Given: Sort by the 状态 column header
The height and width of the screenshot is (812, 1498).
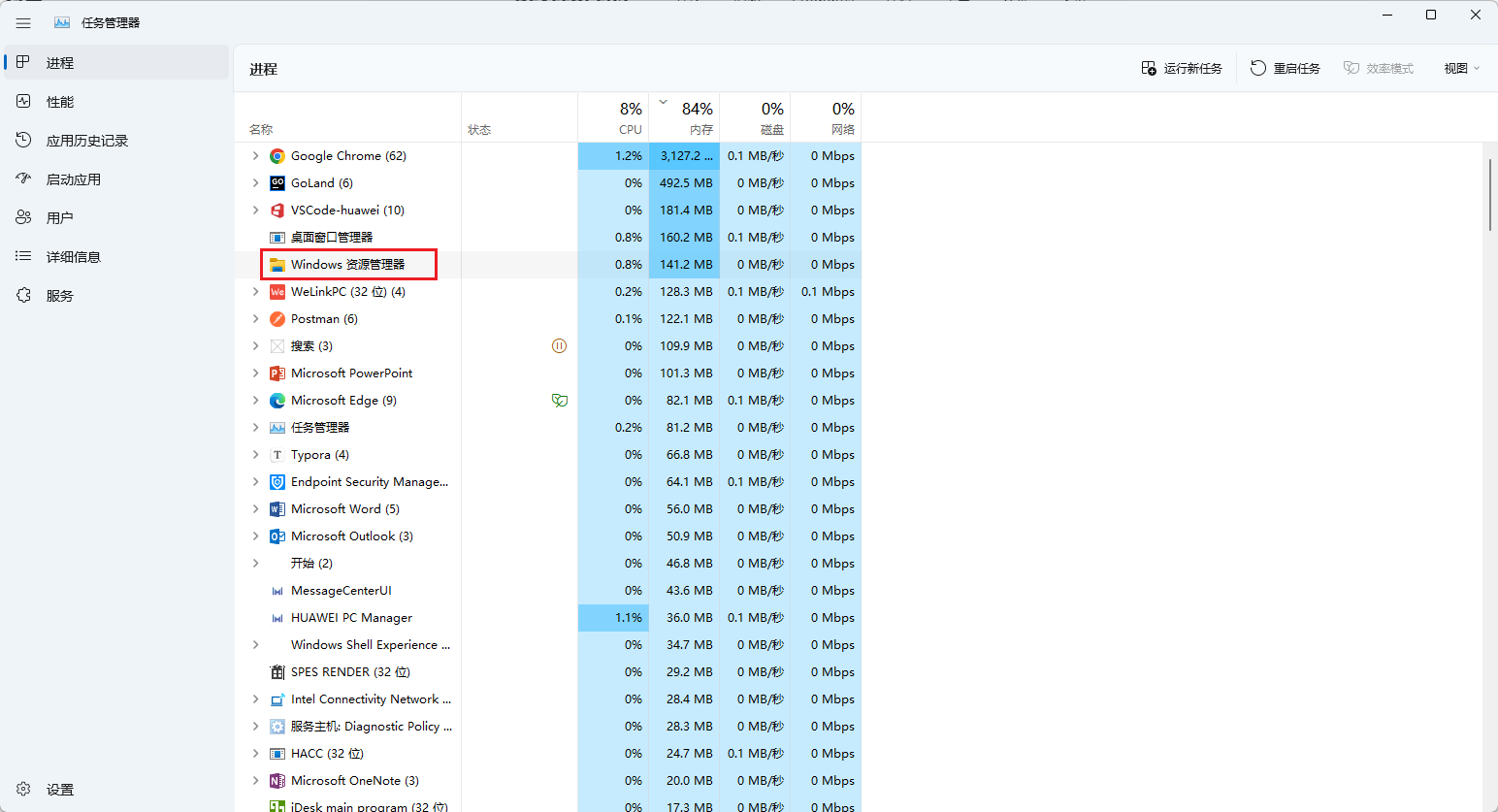Looking at the screenshot, I should tap(519, 117).
